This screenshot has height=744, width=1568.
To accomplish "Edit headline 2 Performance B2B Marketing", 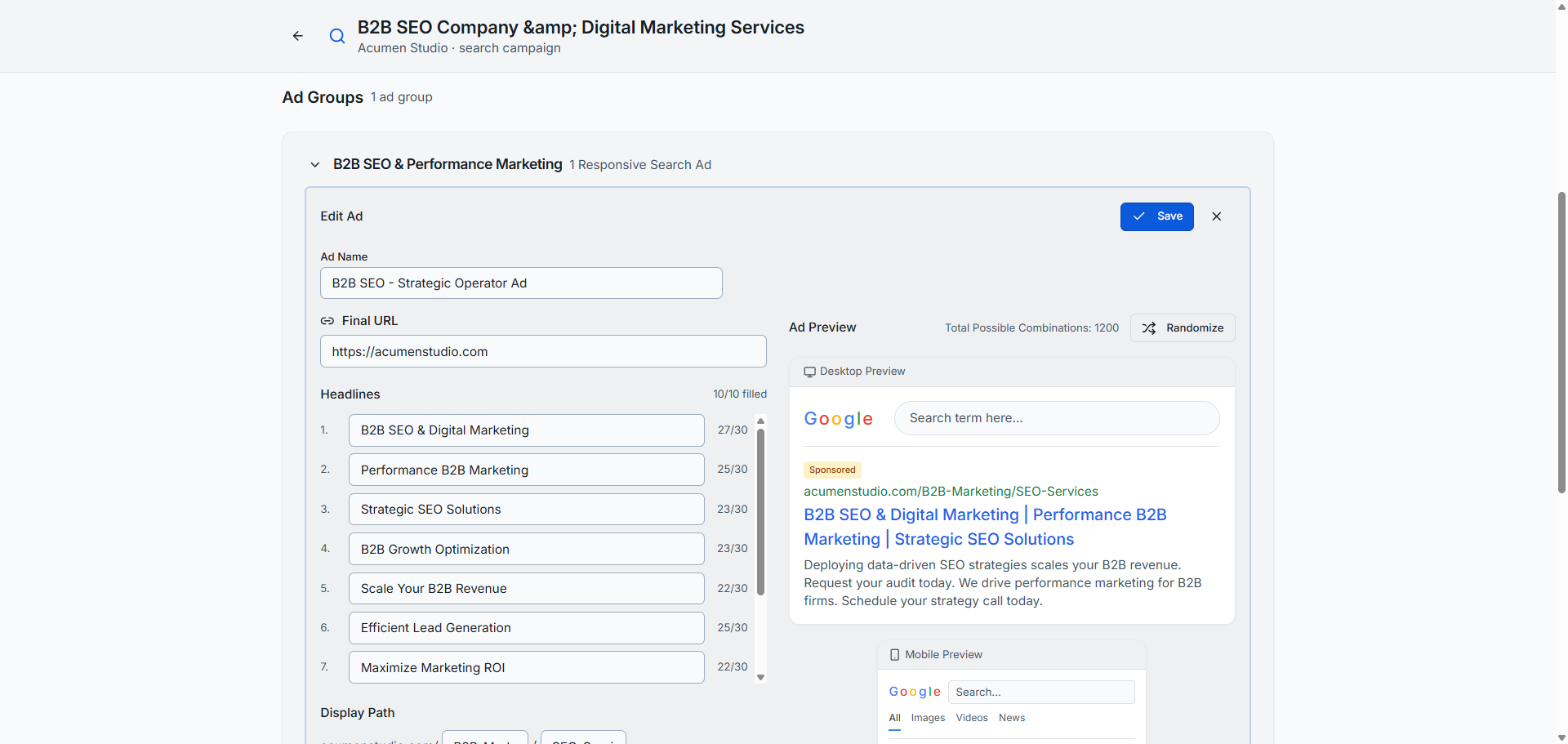I will click(527, 470).
